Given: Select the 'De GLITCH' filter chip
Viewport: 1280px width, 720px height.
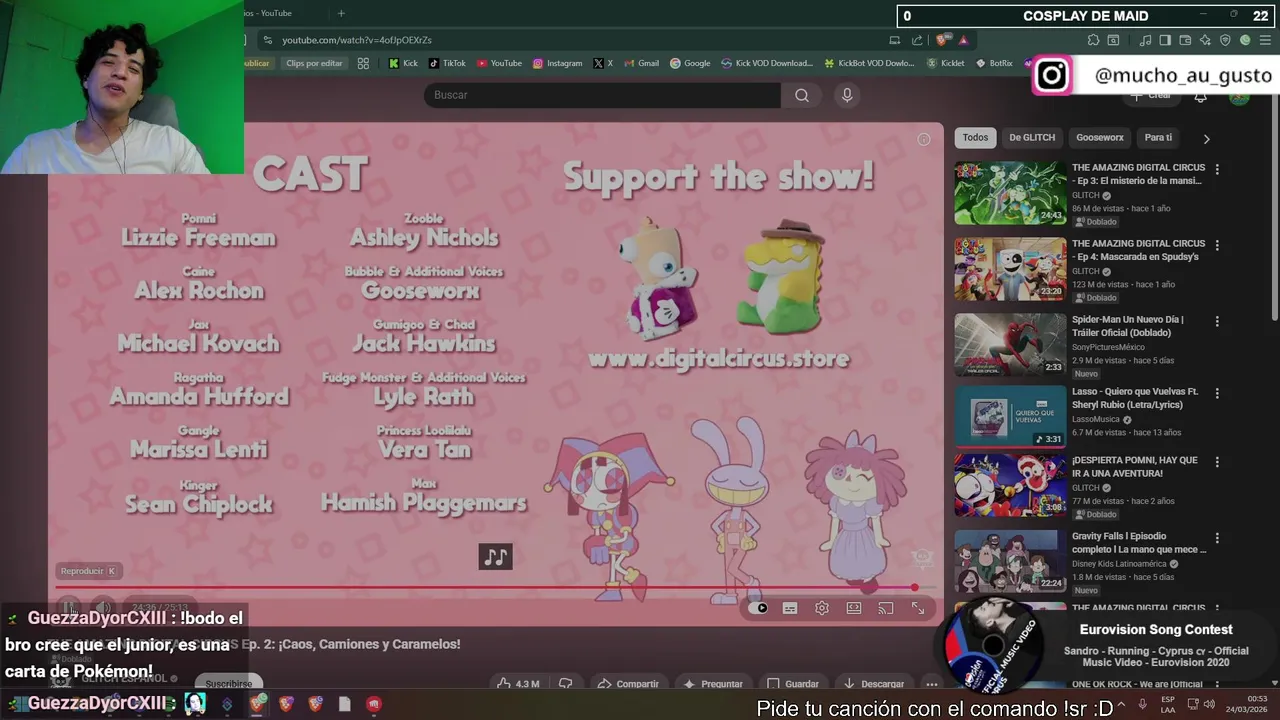Looking at the screenshot, I should click(1032, 138).
